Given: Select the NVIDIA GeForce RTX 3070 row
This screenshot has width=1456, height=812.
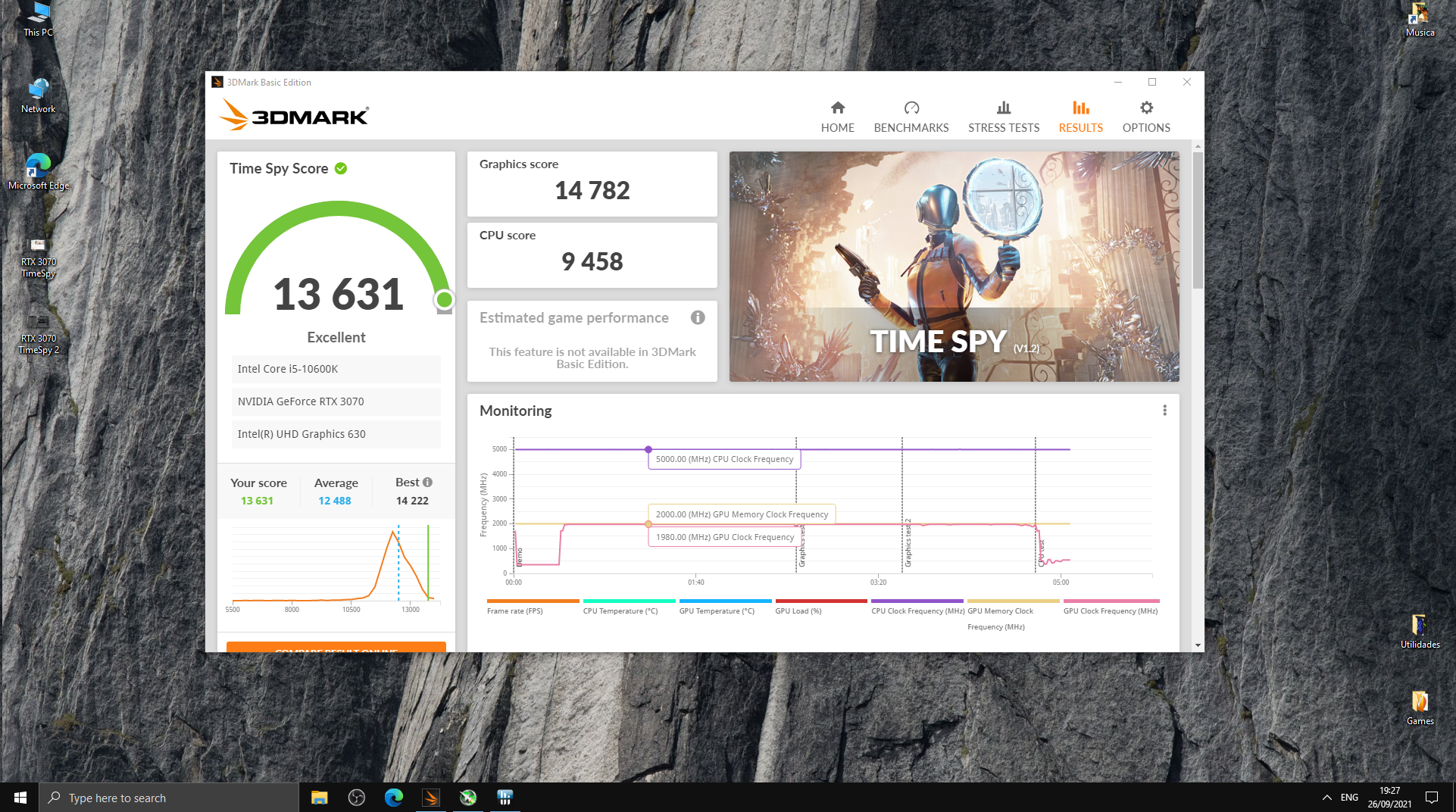Looking at the screenshot, I should click(x=336, y=401).
